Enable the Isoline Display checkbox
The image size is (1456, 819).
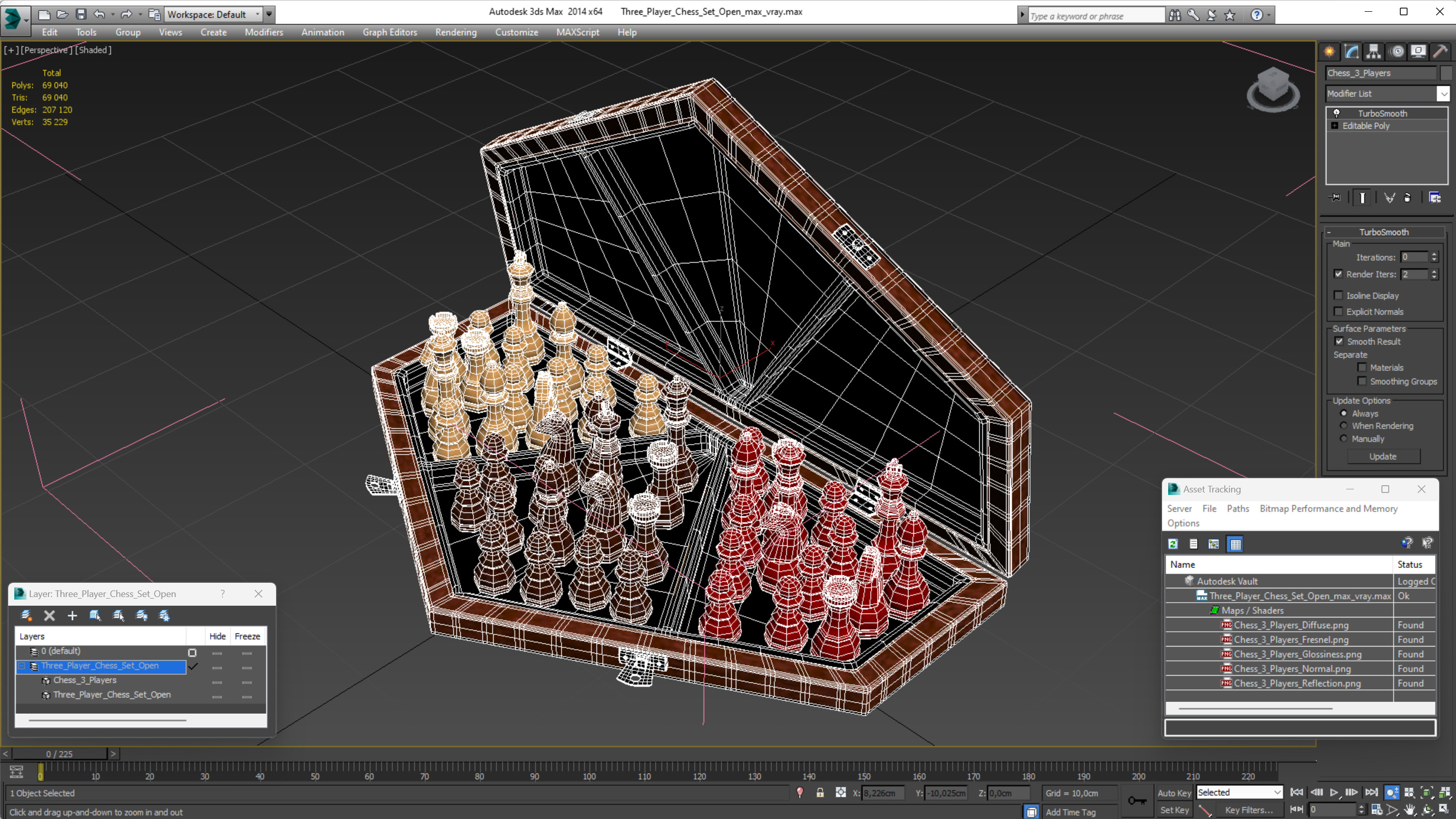(x=1338, y=295)
